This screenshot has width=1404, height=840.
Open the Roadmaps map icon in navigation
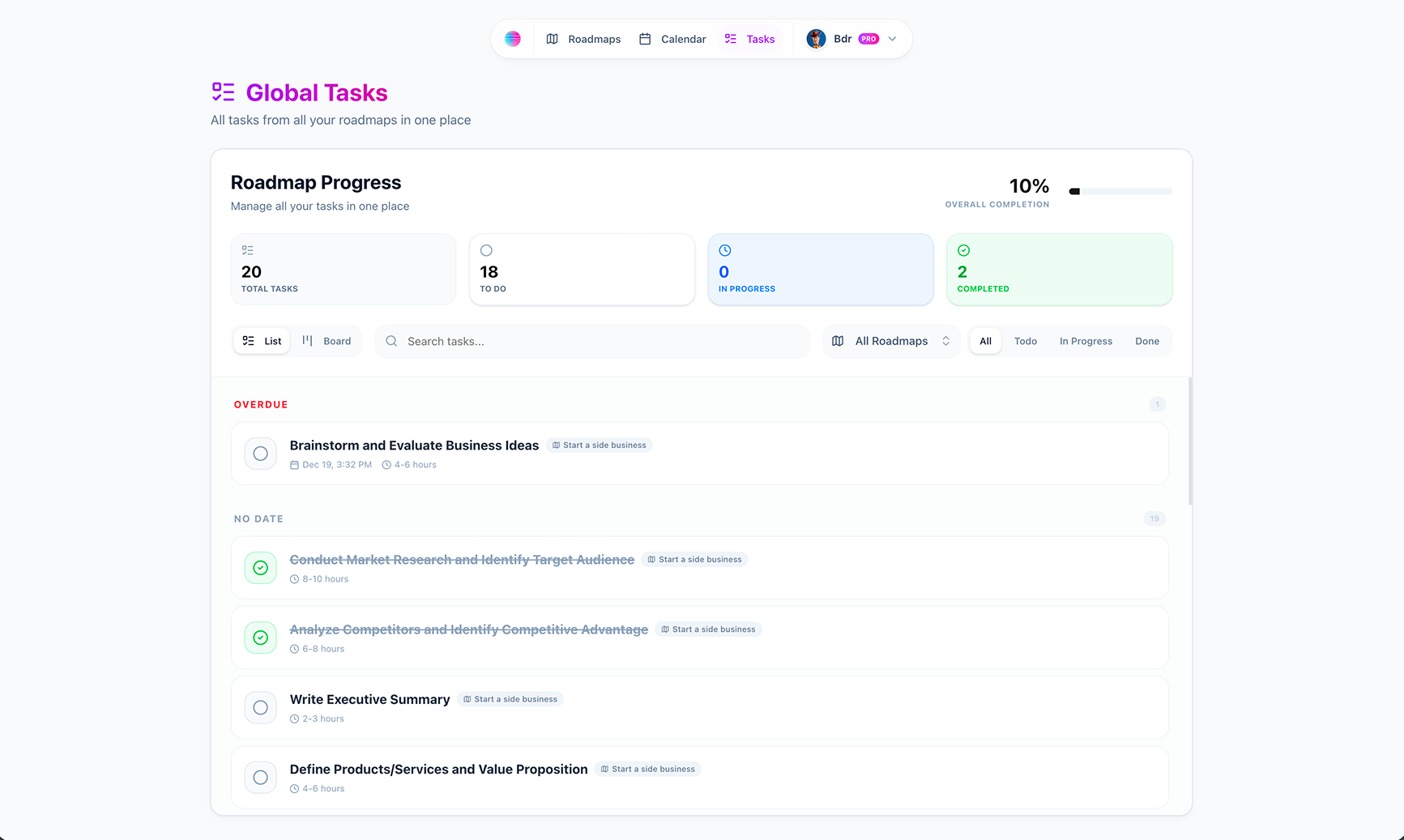pos(553,38)
